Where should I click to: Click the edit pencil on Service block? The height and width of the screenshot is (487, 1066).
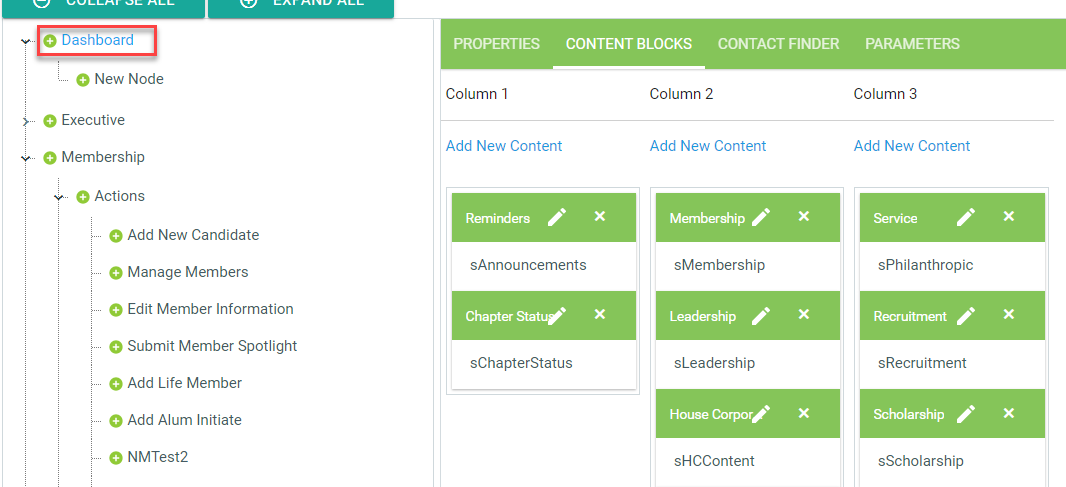(965, 217)
